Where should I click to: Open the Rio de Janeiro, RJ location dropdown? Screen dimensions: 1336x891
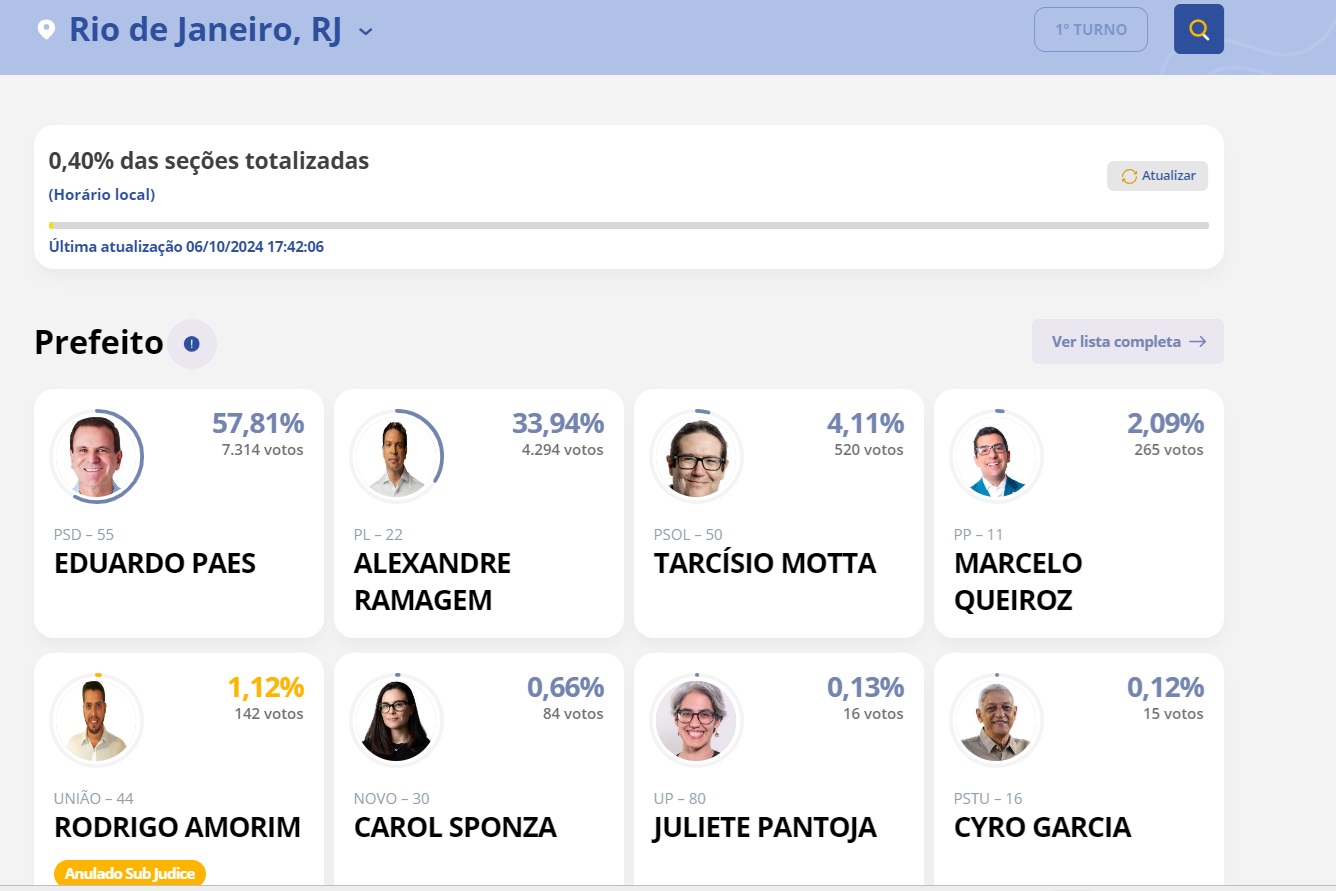pos(205,30)
